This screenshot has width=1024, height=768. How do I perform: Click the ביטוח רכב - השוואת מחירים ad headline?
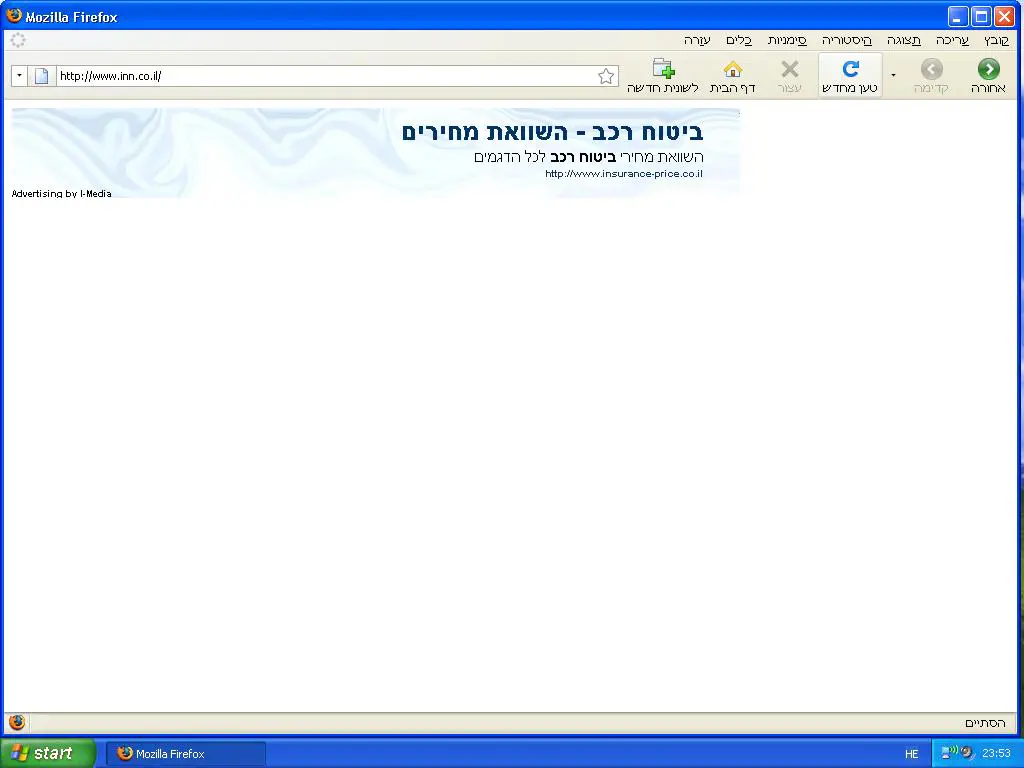552,132
